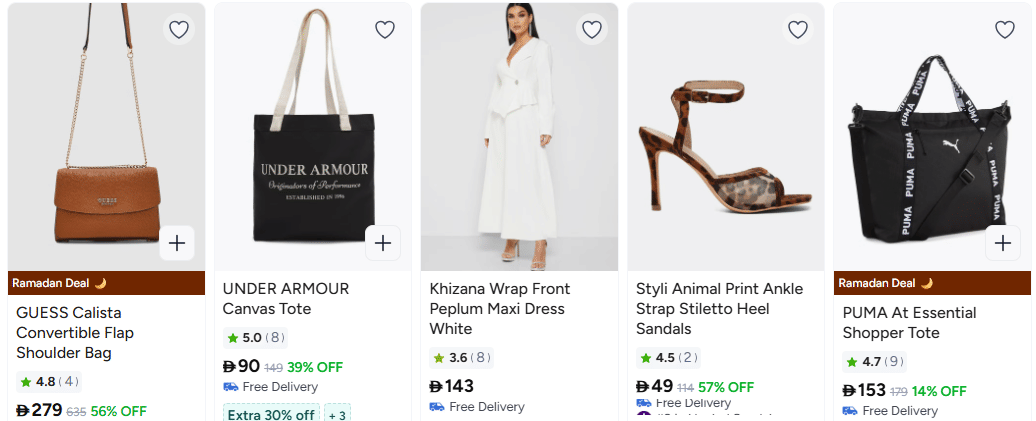
Task: Toggle wishlist heart on Under Armour tote
Action: coord(385,30)
